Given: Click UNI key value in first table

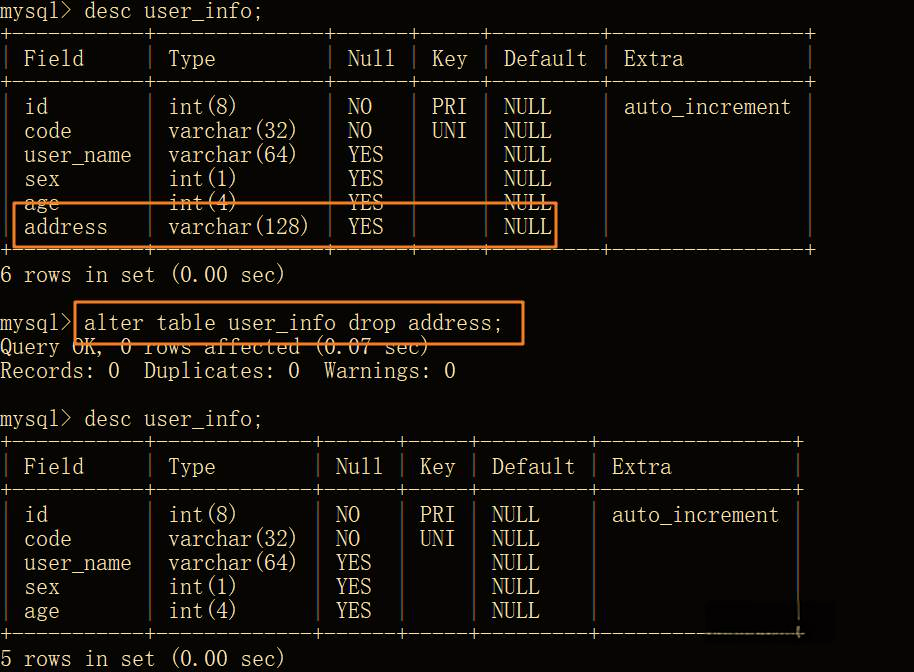Looking at the screenshot, I should 449,131.
